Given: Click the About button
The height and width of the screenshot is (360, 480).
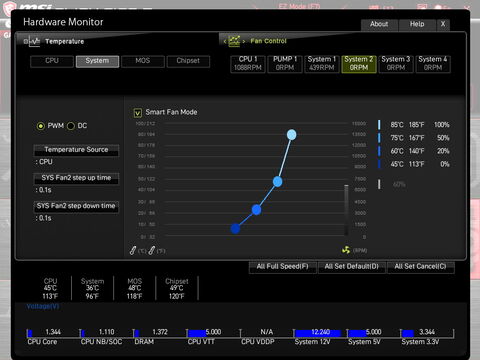Looking at the screenshot, I should click(x=379, y=24).
